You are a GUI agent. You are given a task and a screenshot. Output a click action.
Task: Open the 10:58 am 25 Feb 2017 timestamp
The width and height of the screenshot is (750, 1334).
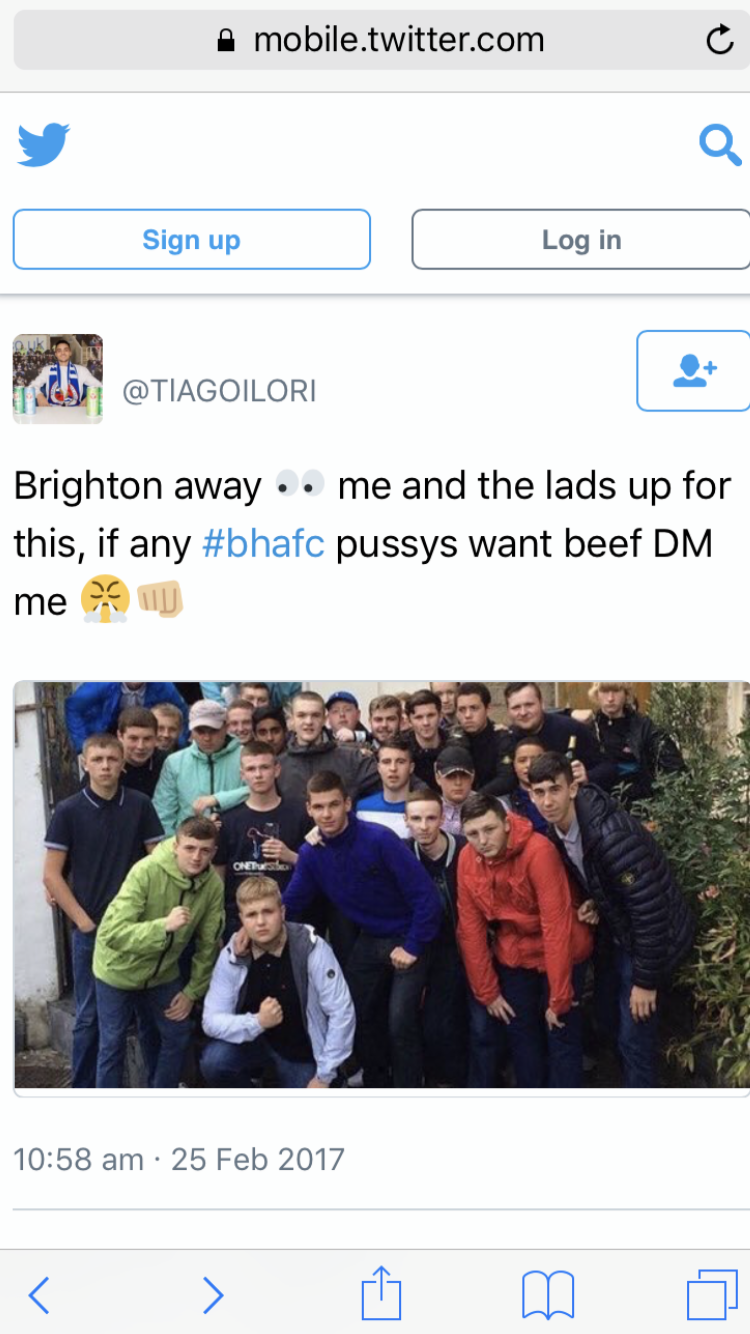179,1159
